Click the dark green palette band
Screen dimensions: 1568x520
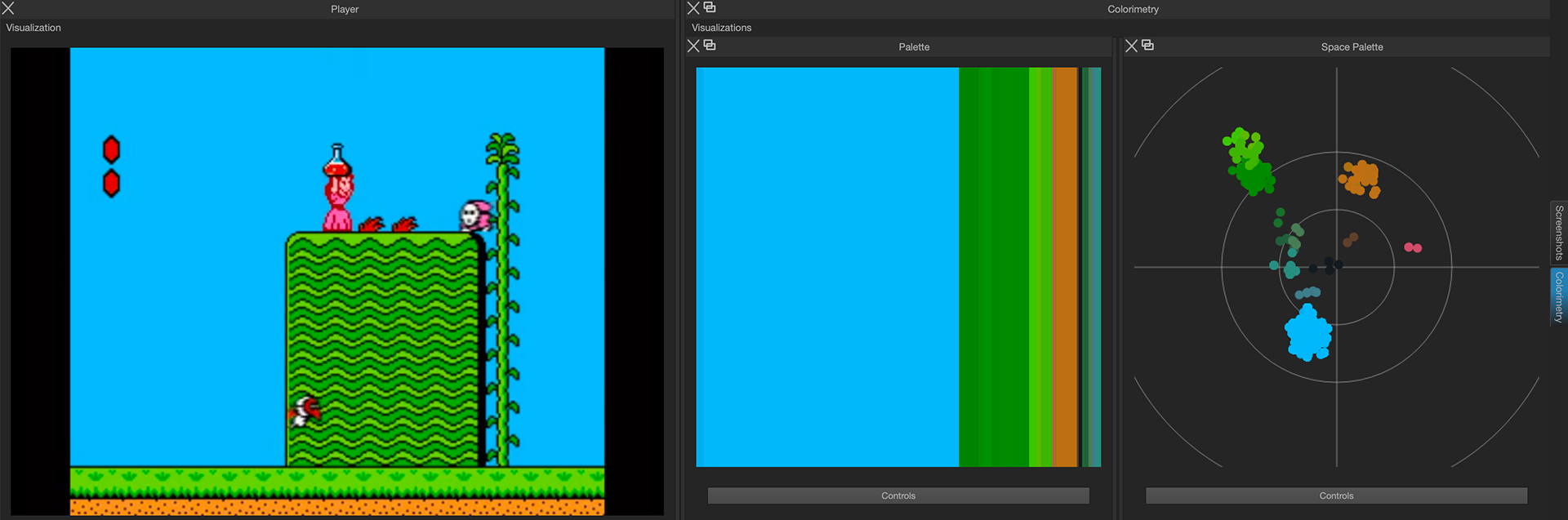(994, 267)
